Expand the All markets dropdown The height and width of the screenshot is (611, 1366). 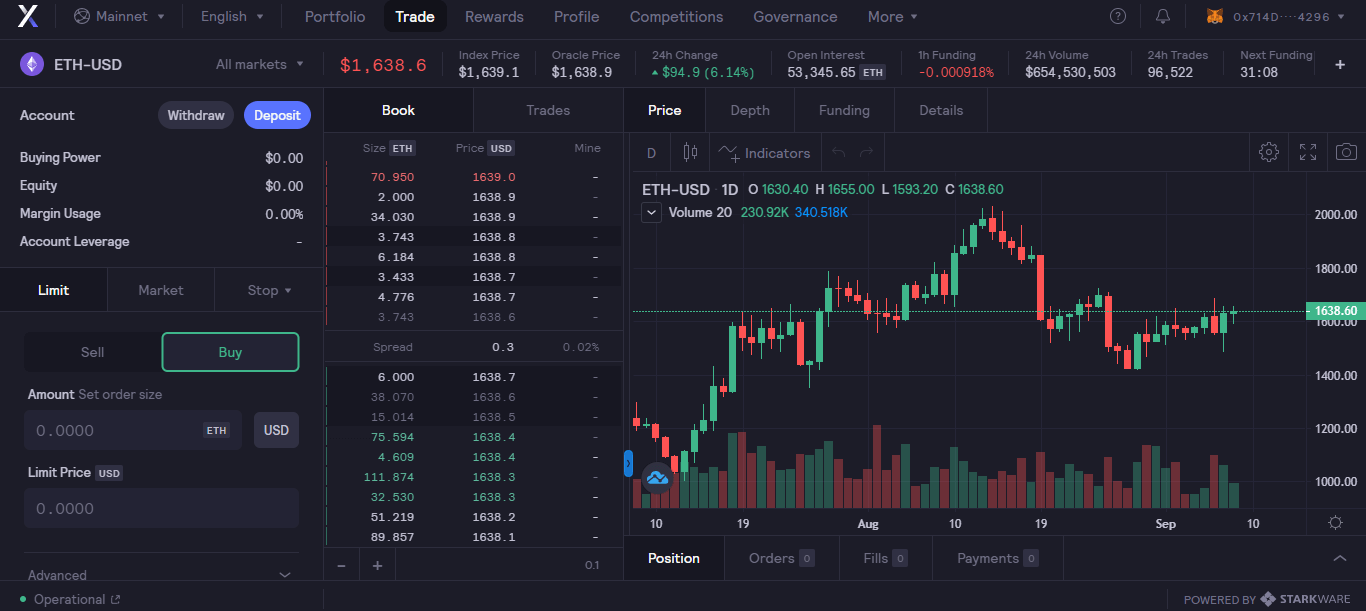coord(258,64)
